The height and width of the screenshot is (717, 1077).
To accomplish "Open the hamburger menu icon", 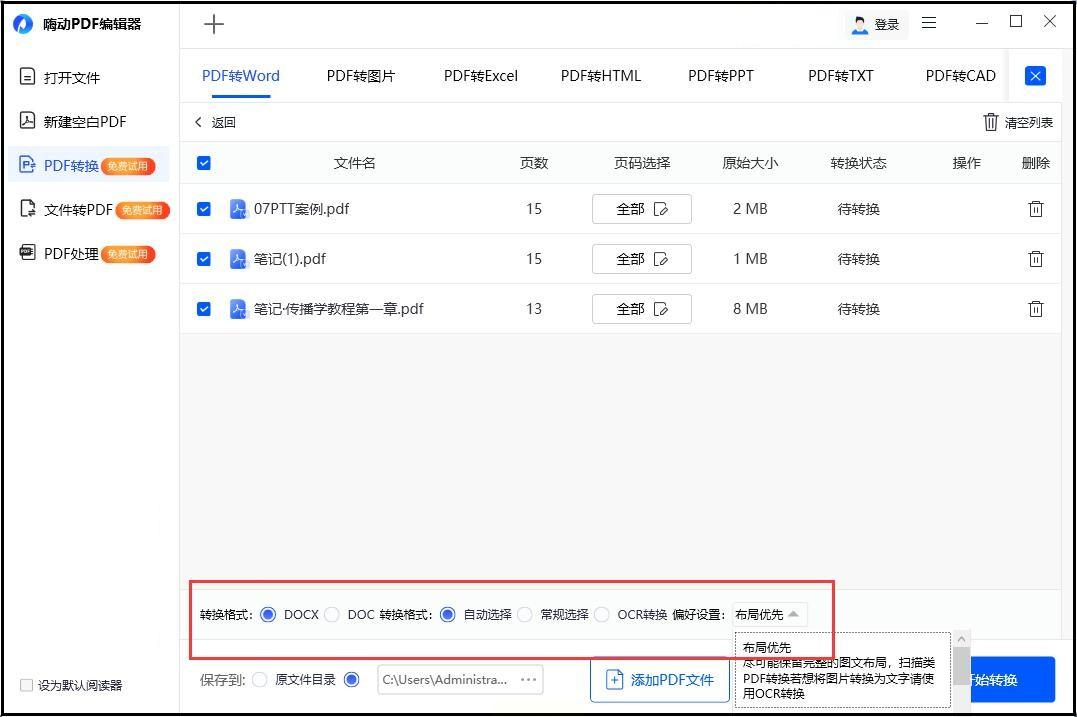I will pyautogui.click(x=929, y=23).
